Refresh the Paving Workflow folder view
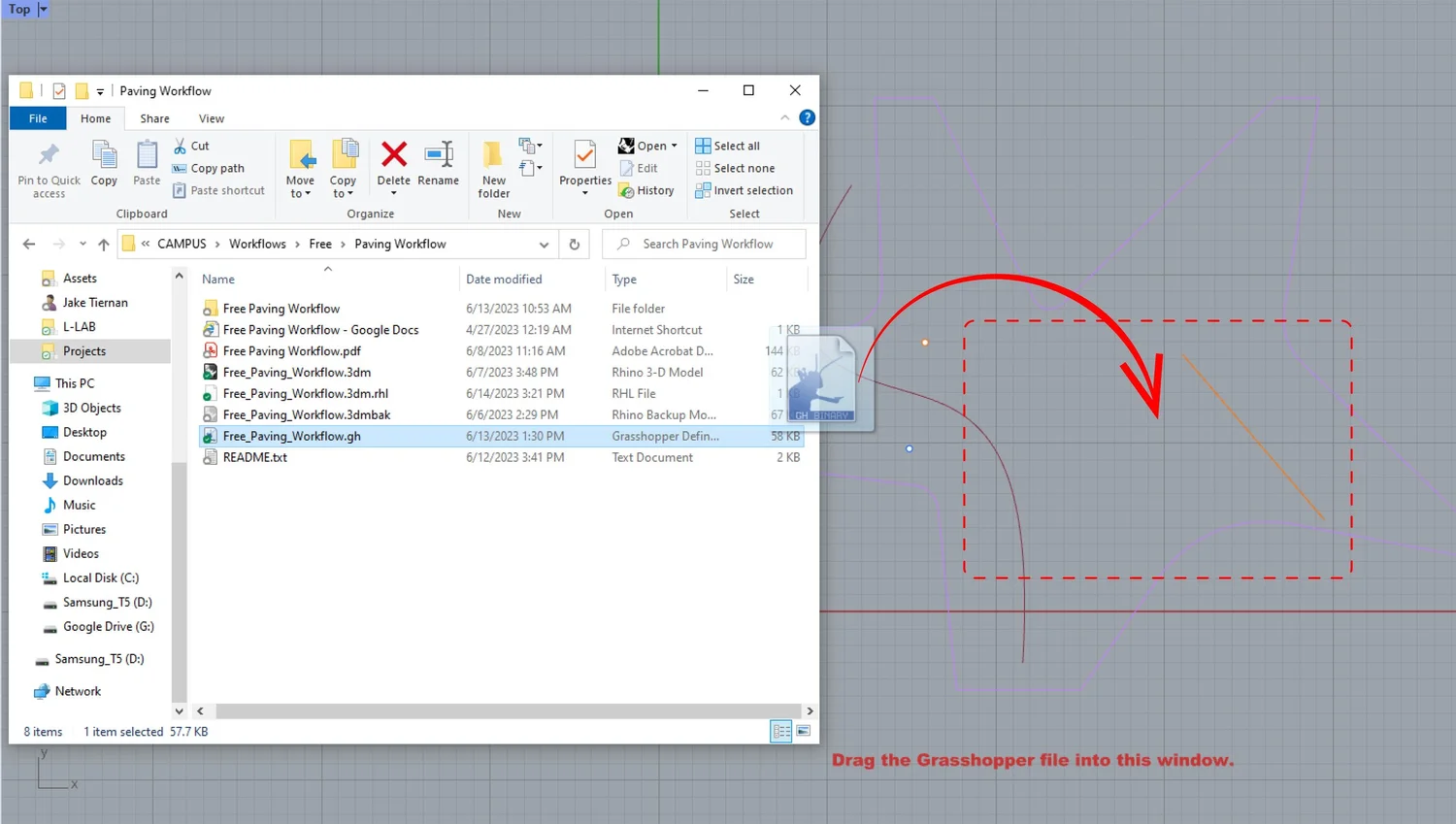 (574, 244)
